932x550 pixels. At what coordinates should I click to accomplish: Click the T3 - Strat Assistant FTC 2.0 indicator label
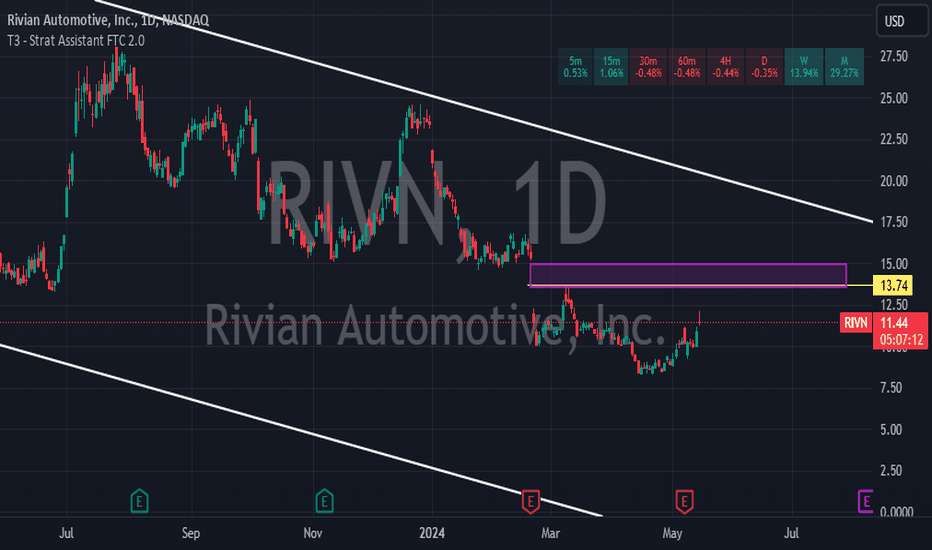[x=75, y=40]
